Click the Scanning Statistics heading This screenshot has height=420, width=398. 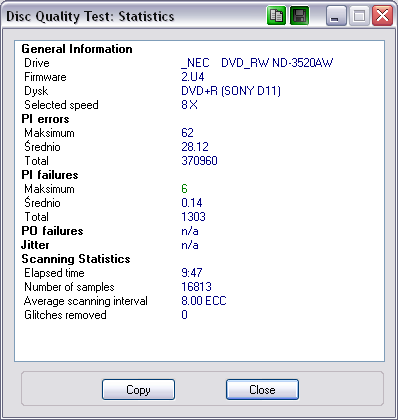click(76, 259)
